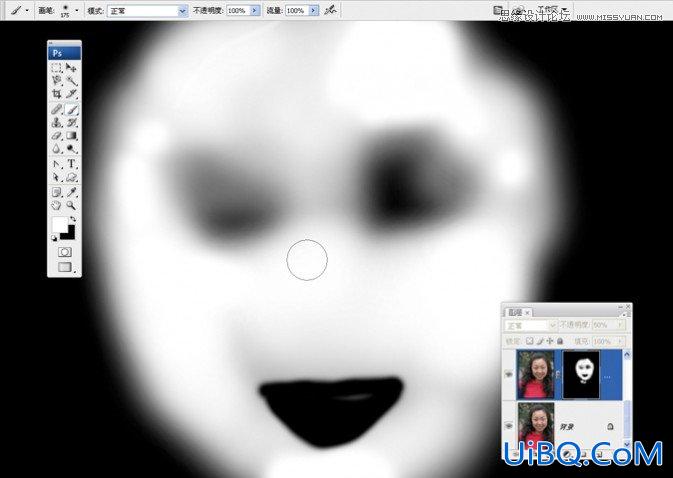Select the Gradient tool

point(71,136)
